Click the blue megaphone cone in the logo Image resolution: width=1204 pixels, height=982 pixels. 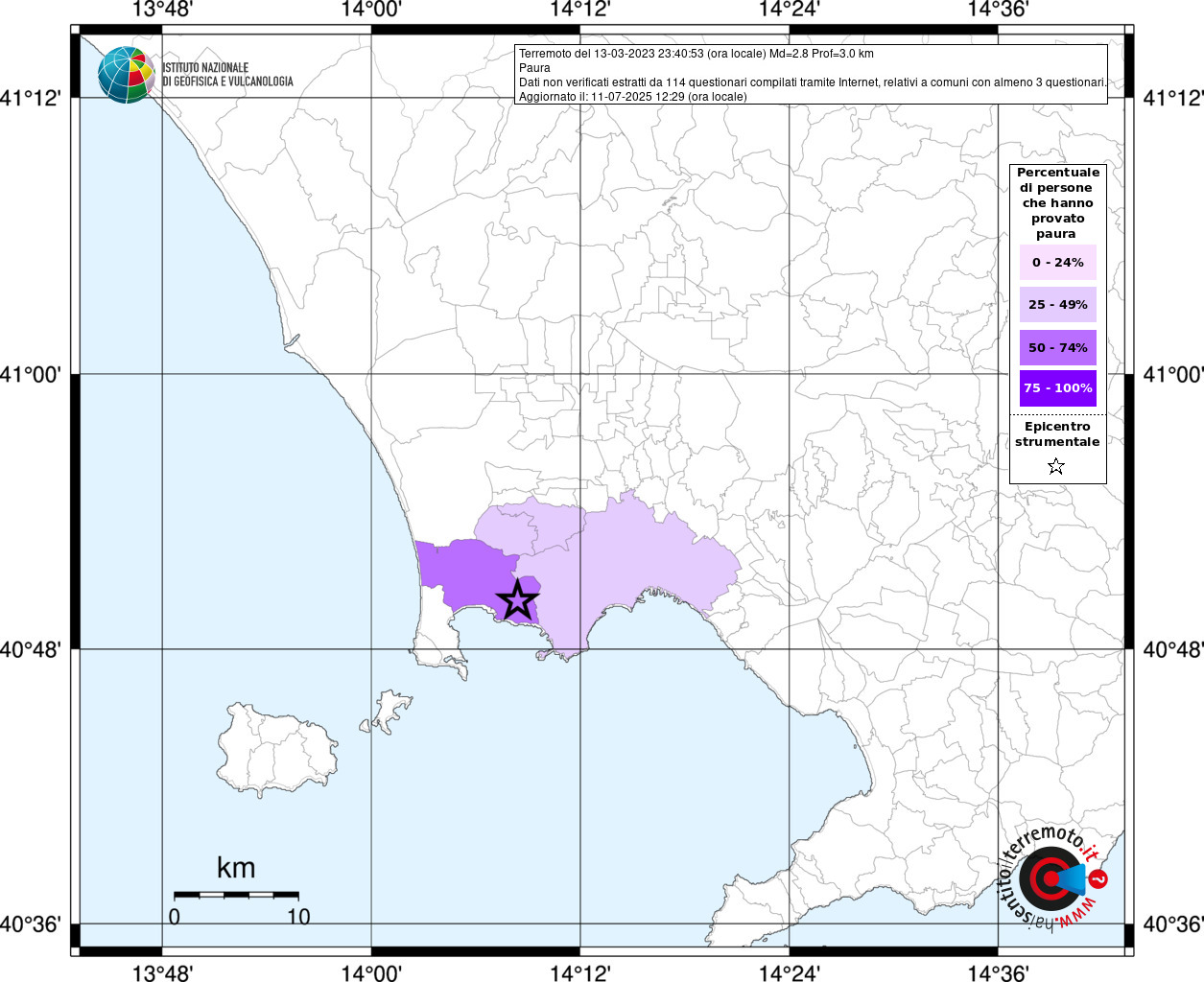pyautogui.click(x=1073, y=878)
